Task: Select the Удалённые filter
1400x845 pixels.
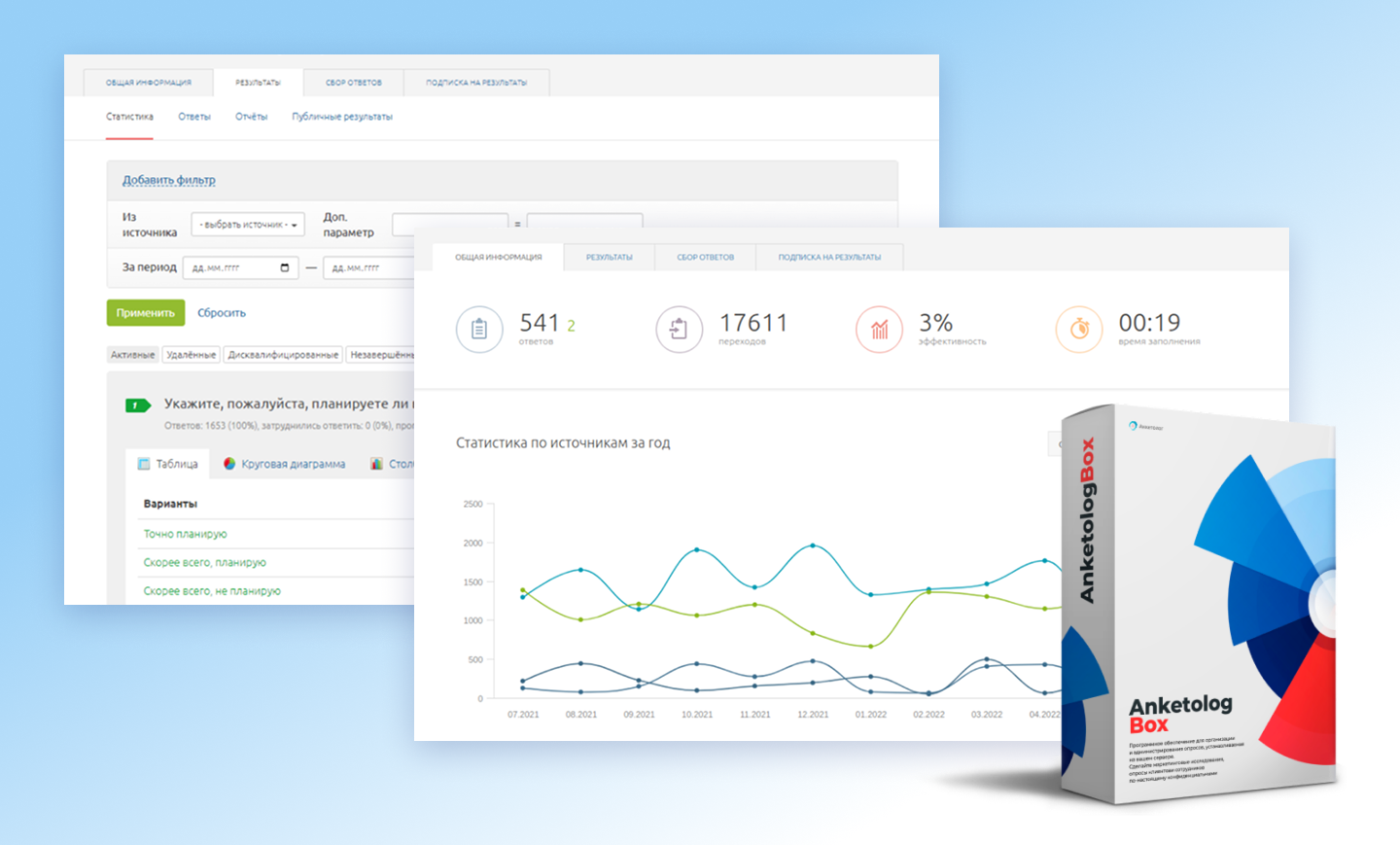Action: pyautogui.click(x=191, y=355)
